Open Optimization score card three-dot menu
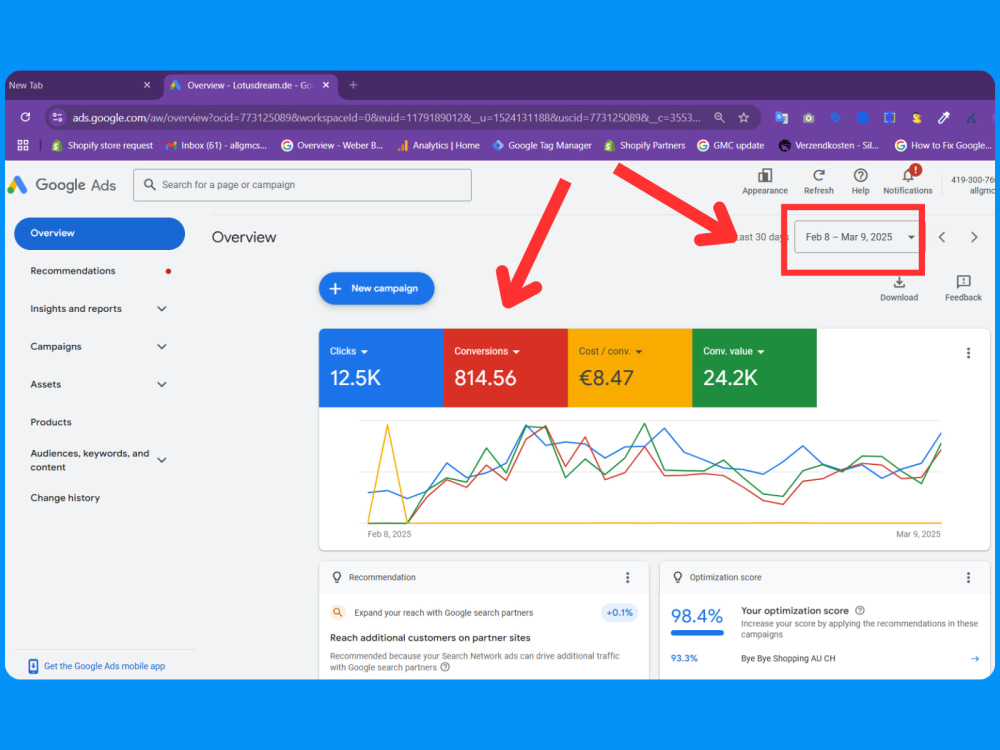The height and width of the screenshot is (750, 1000). coord(968,577)
